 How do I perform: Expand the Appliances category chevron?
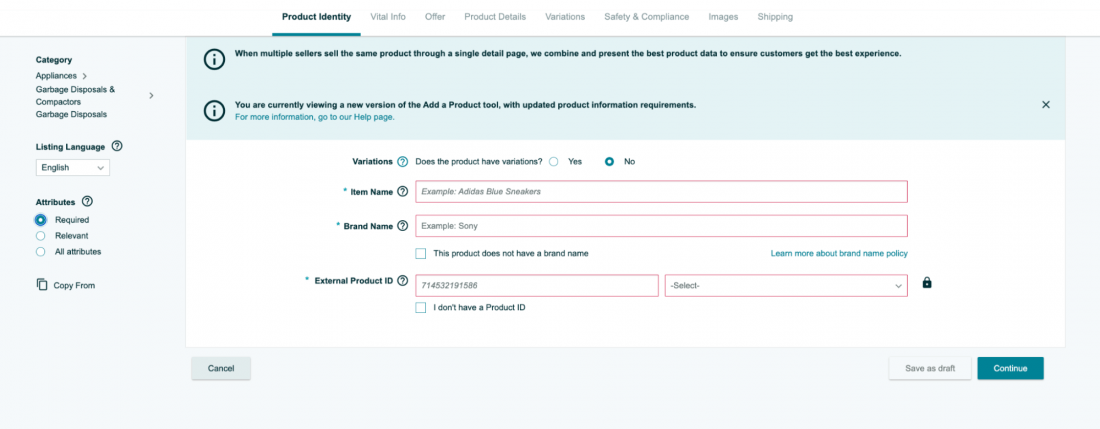click(84, 76)
